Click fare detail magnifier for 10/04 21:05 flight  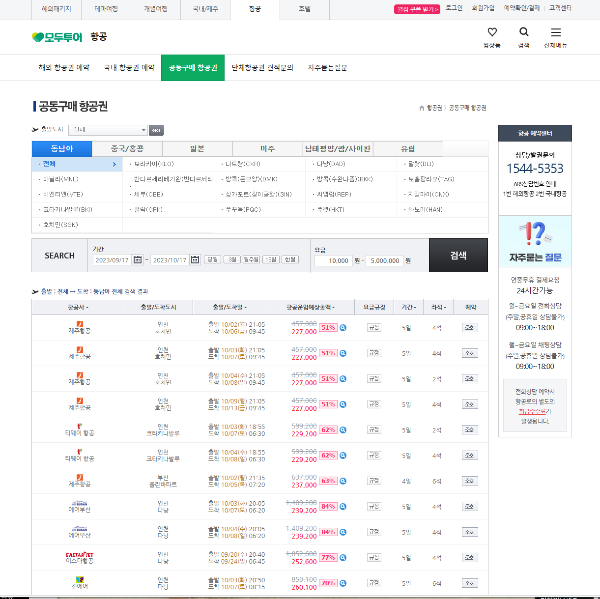click(343, 379)
